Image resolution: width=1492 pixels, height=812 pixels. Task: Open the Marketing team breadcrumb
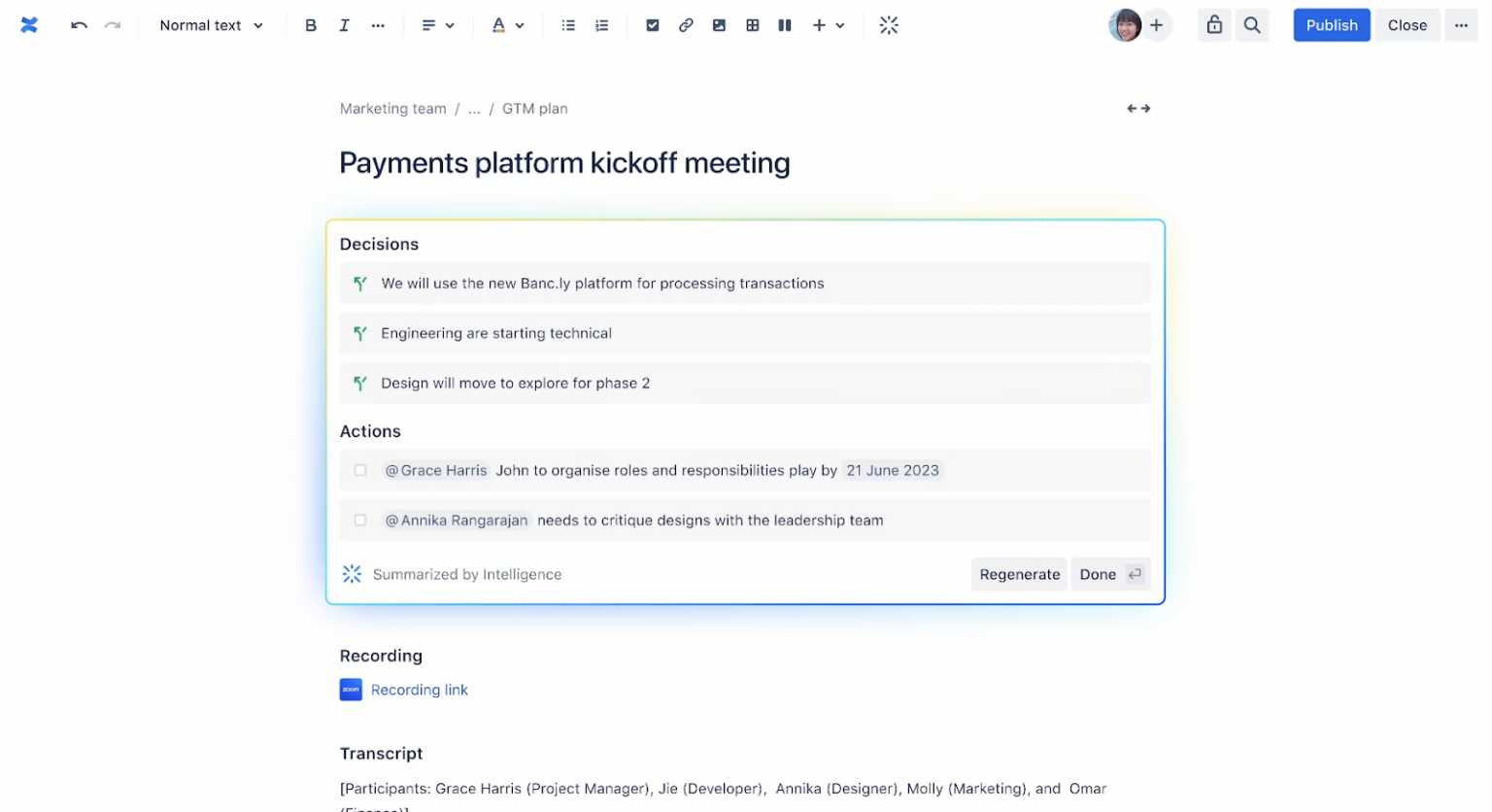pos(392,108)
